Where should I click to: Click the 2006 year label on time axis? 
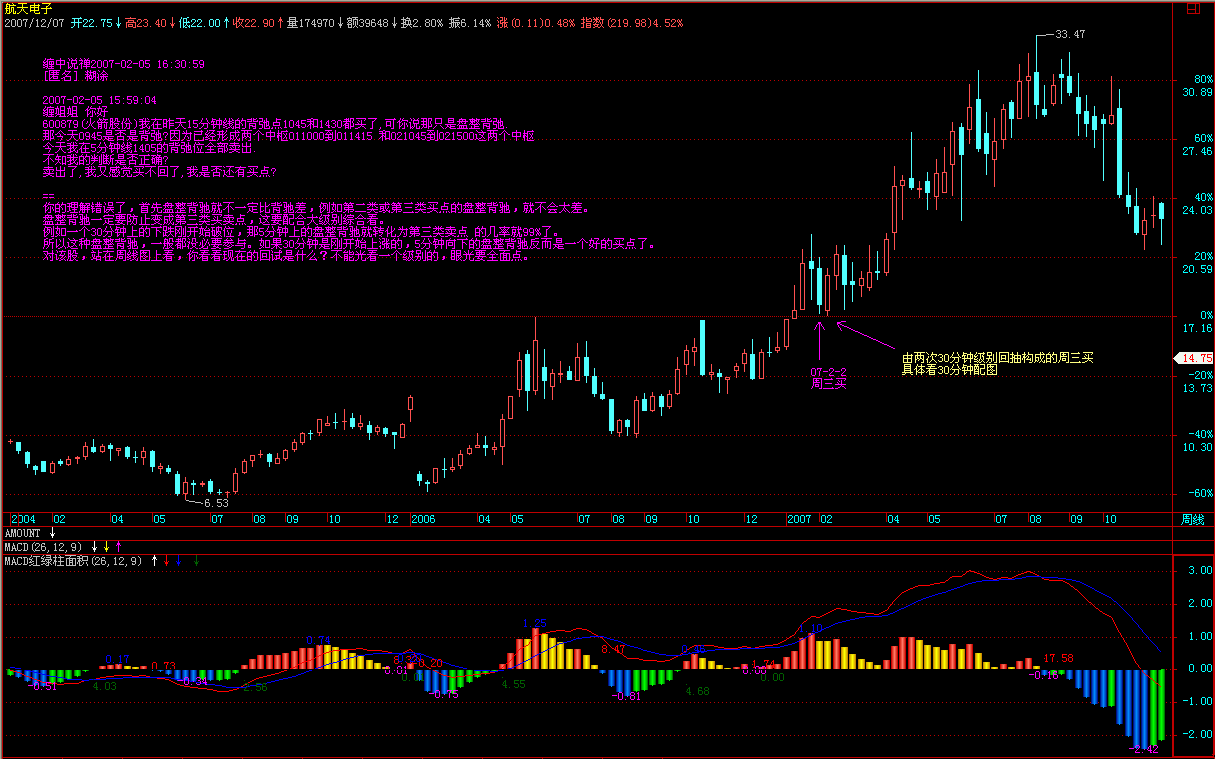pos(424,520)
